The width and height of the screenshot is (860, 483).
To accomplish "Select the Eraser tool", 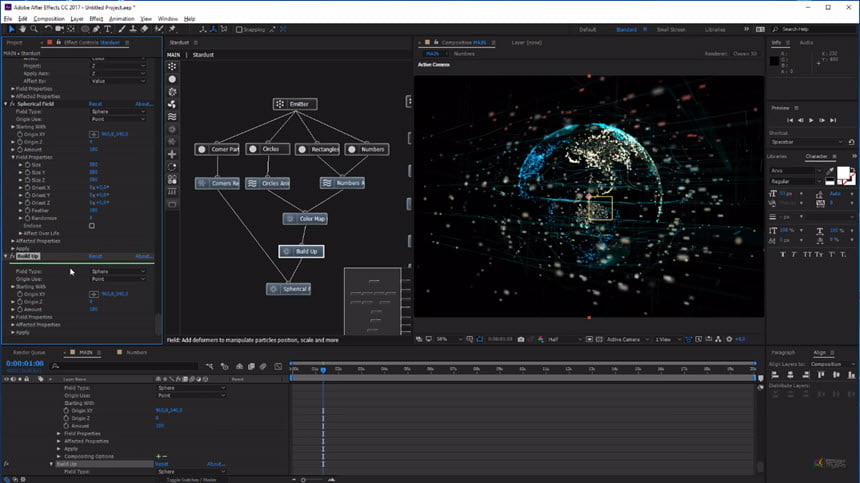I will click(x=144, y=29).
